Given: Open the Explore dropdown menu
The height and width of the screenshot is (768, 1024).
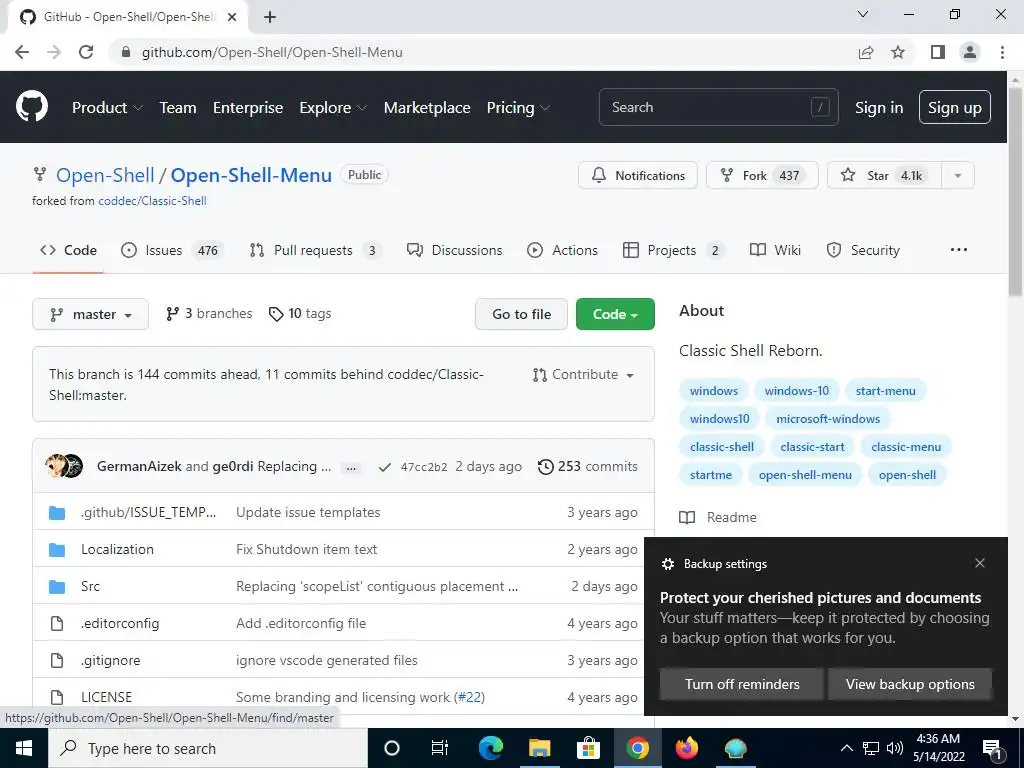Looking at the screenshot, I should pyautogui.click(x=333, y=108).
